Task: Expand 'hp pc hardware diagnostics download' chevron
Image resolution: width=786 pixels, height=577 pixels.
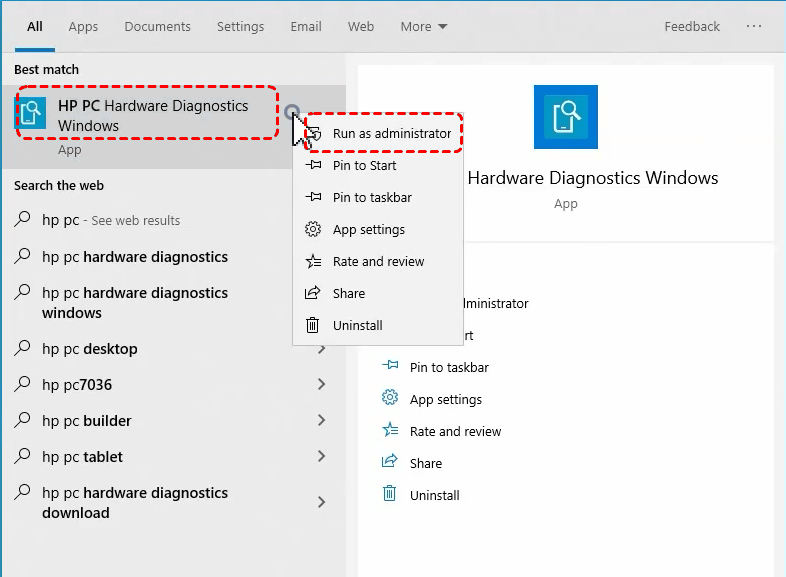Action: click(321, 502)
